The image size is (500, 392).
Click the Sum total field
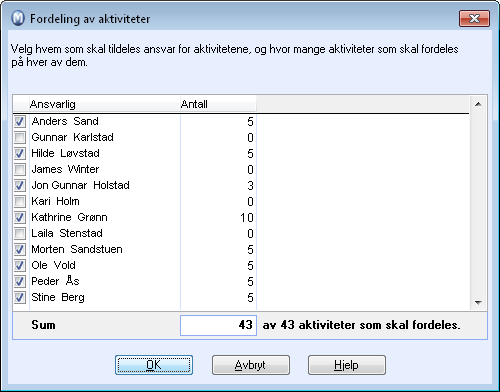click(218, 325)
